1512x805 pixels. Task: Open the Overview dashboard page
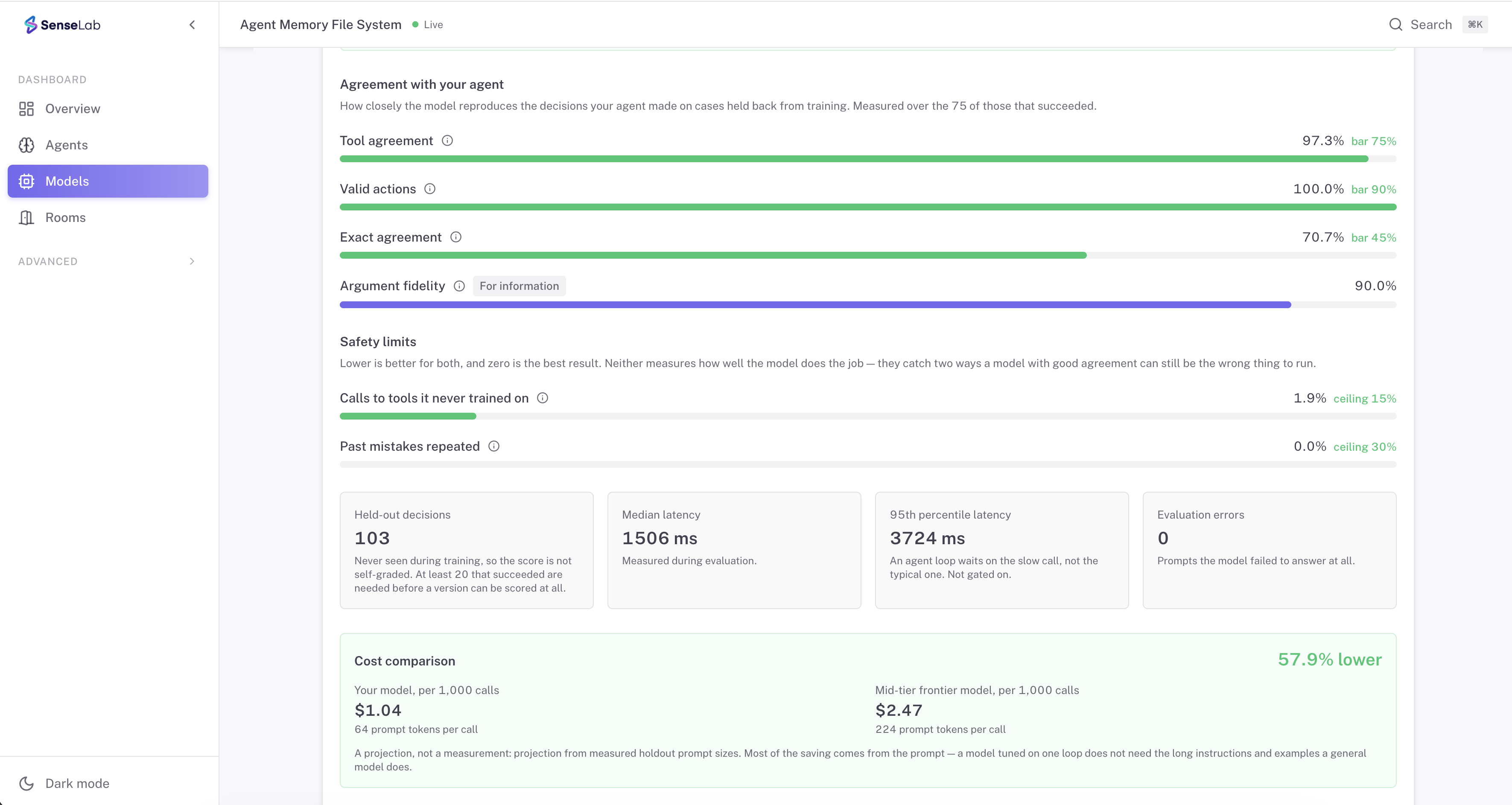click(108, 108)
